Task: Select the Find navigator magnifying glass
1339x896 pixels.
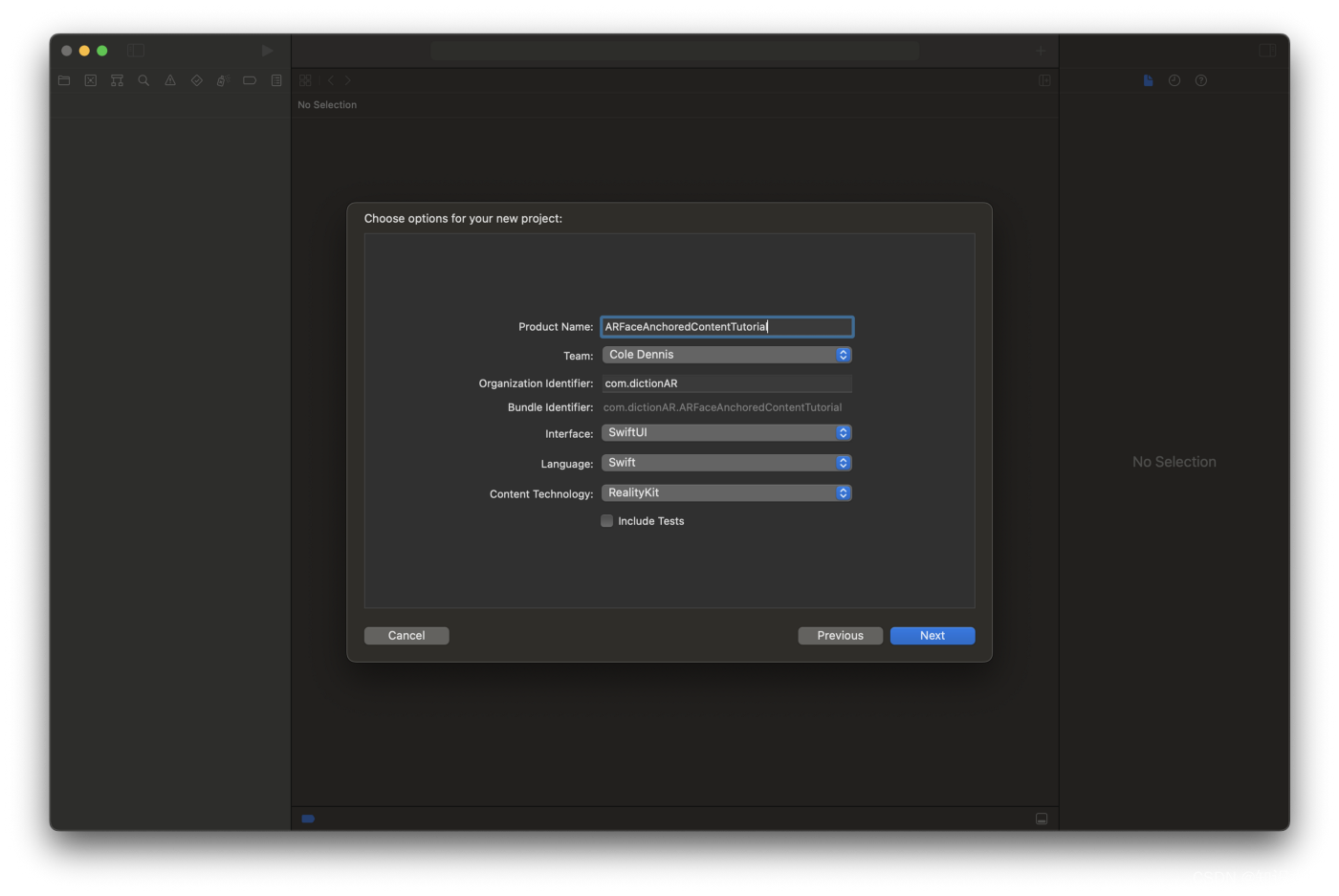Action: point(143,80)
